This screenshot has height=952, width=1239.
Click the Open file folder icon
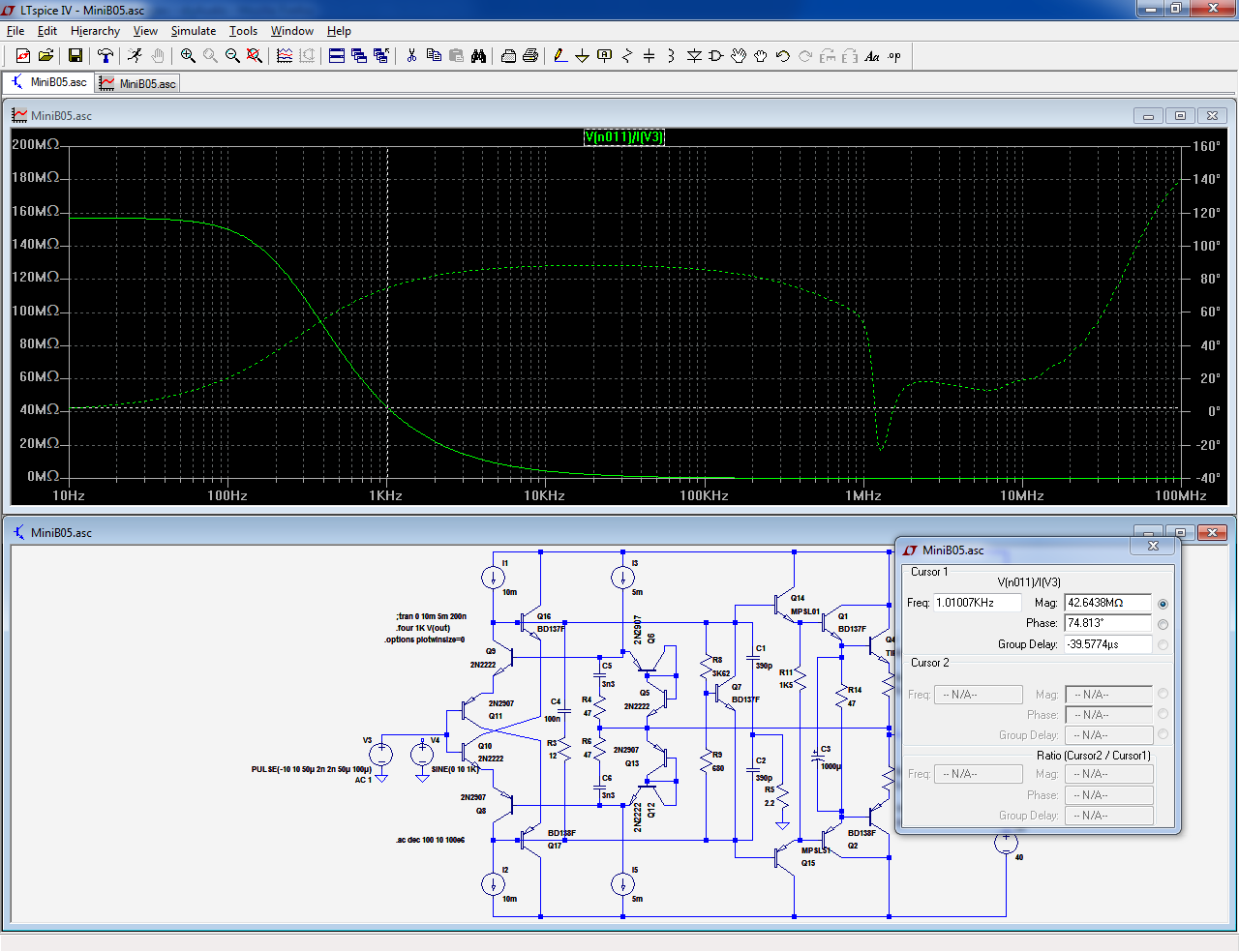coord(45,56)
